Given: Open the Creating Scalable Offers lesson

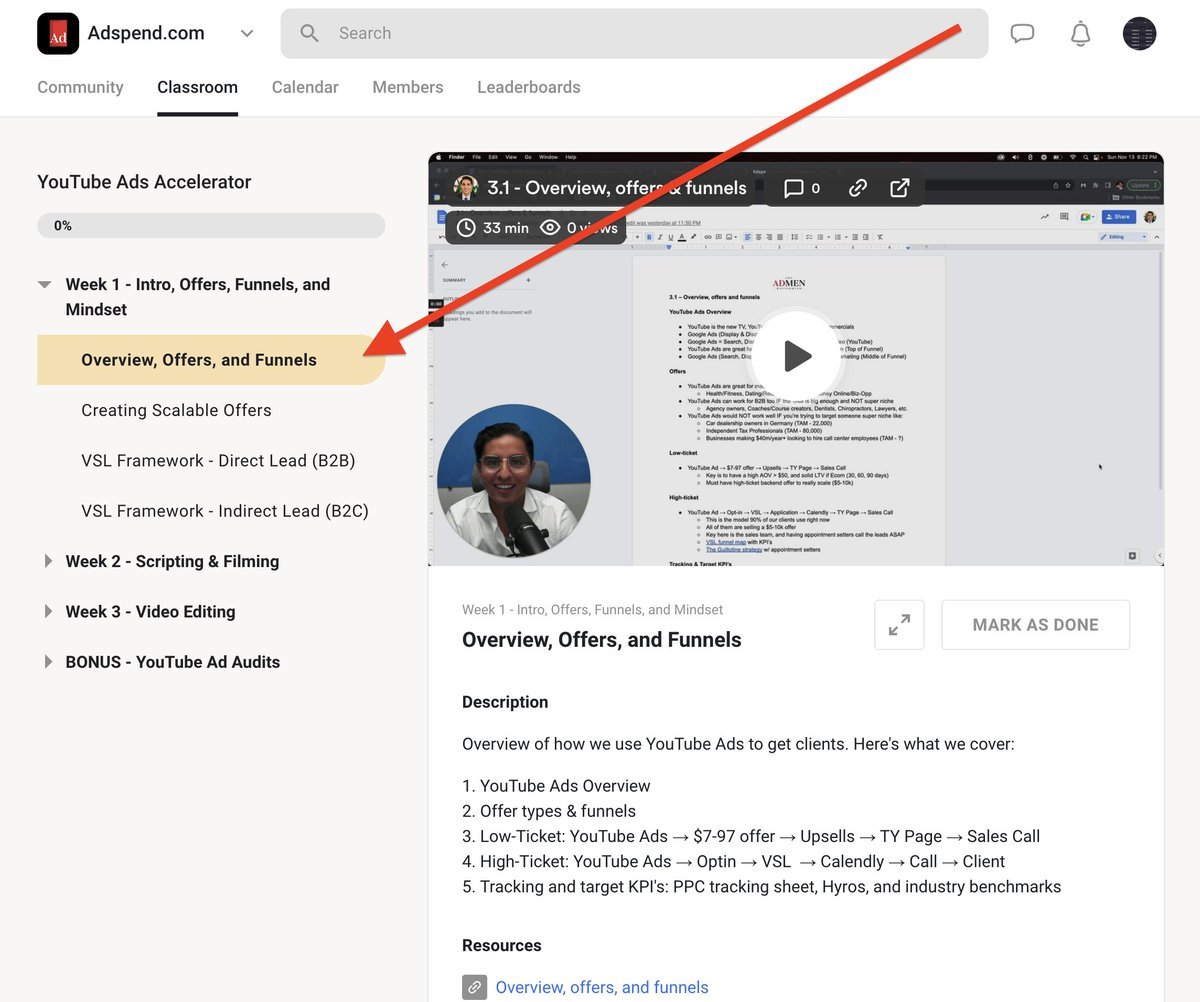Looking at the screenshot, I should (x=176, y=410).
